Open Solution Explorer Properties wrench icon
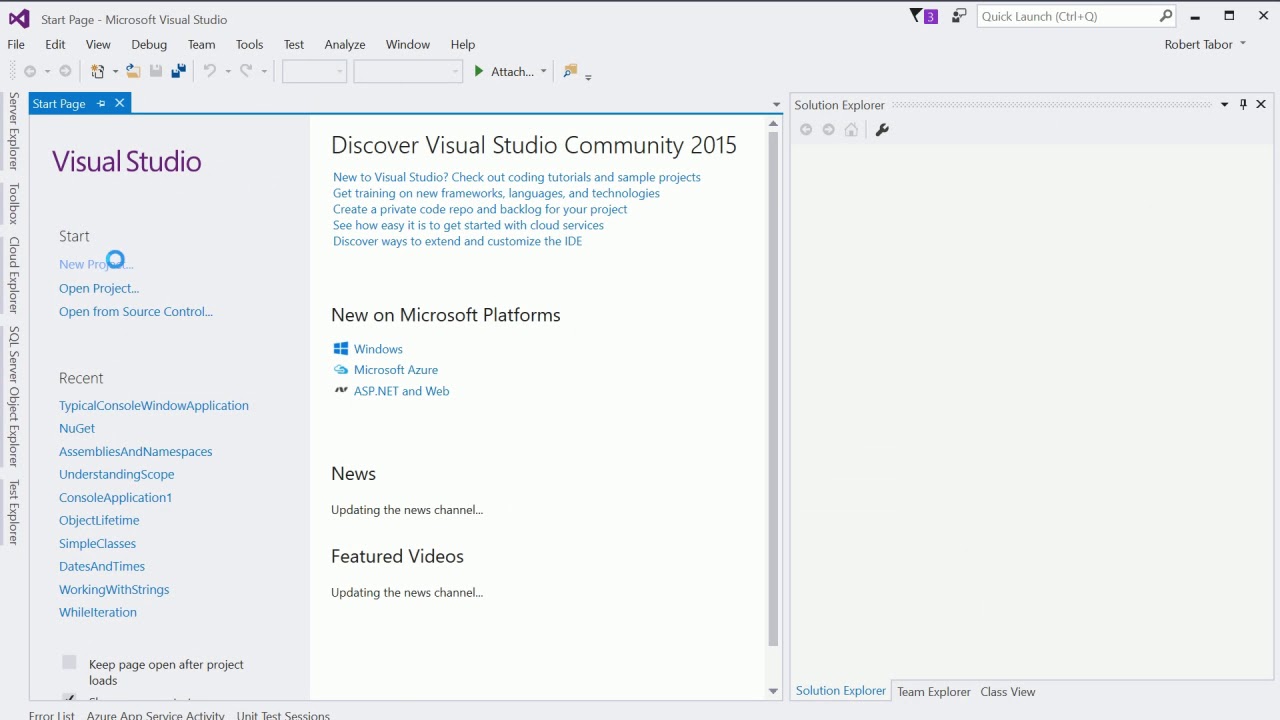The width and height of the screenshot is (1280, 720). (882, 129)
